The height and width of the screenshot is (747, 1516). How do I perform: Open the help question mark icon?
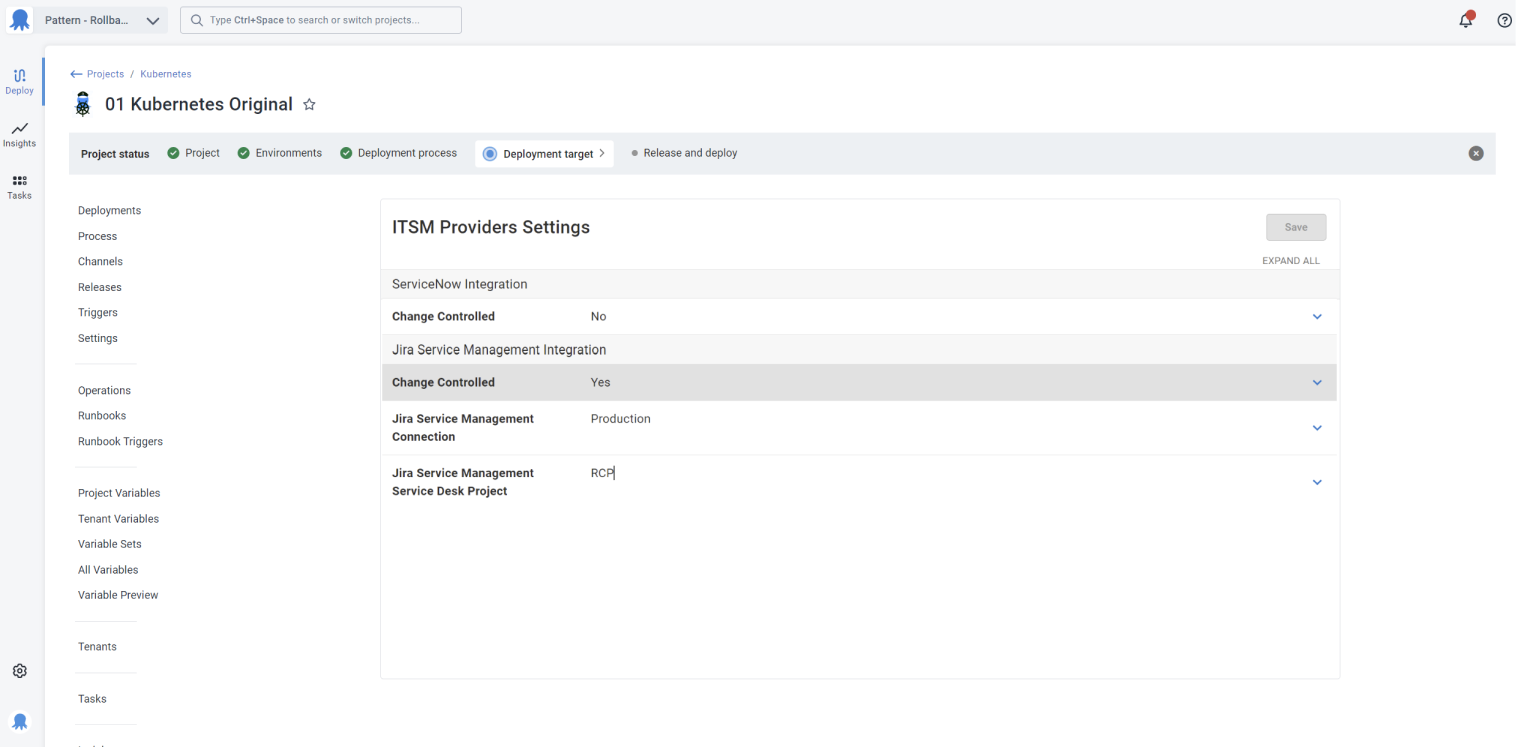click(1504, 20)
